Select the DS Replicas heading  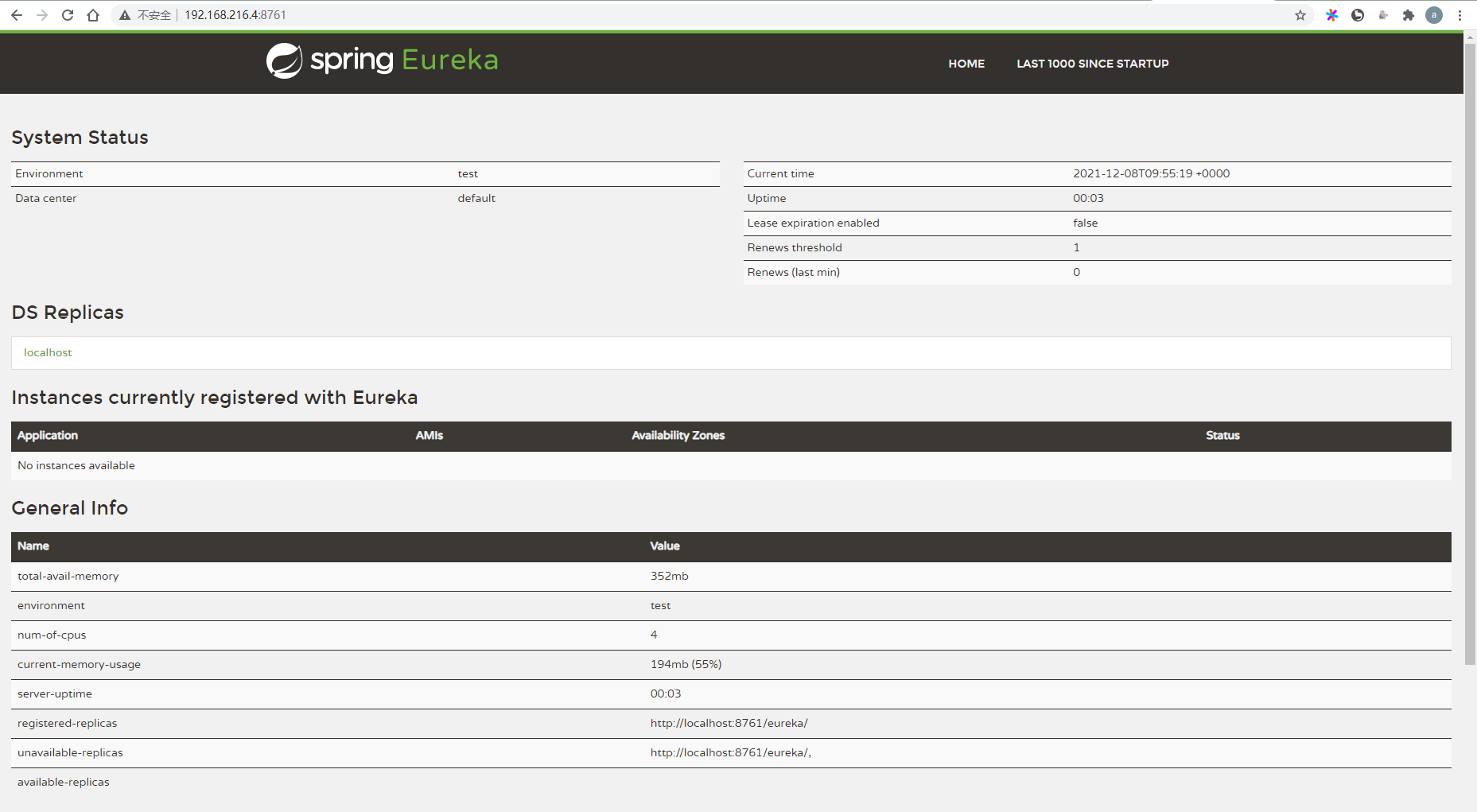point(68,313)
